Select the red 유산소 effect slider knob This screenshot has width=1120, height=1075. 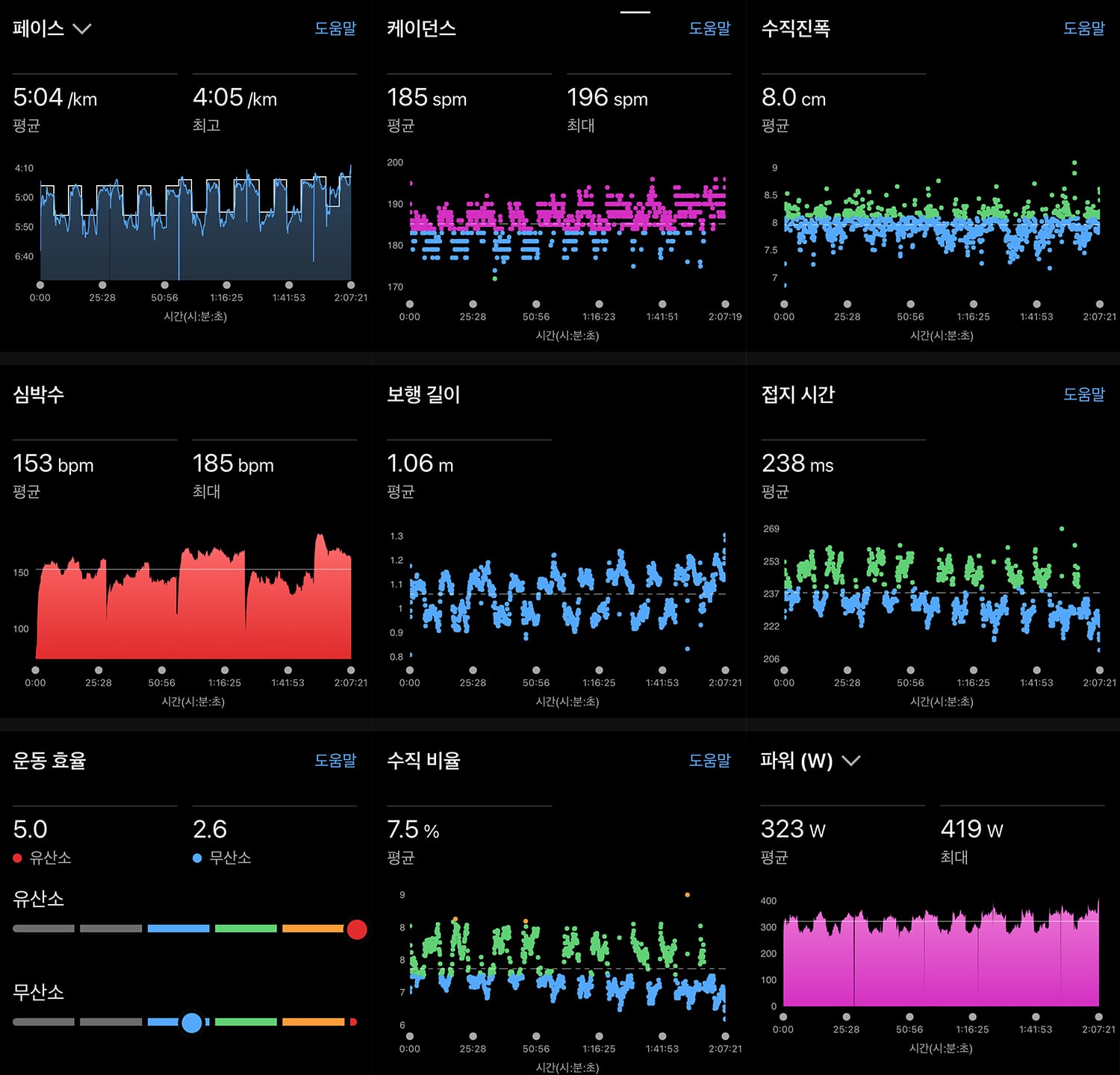click(357, 929)
